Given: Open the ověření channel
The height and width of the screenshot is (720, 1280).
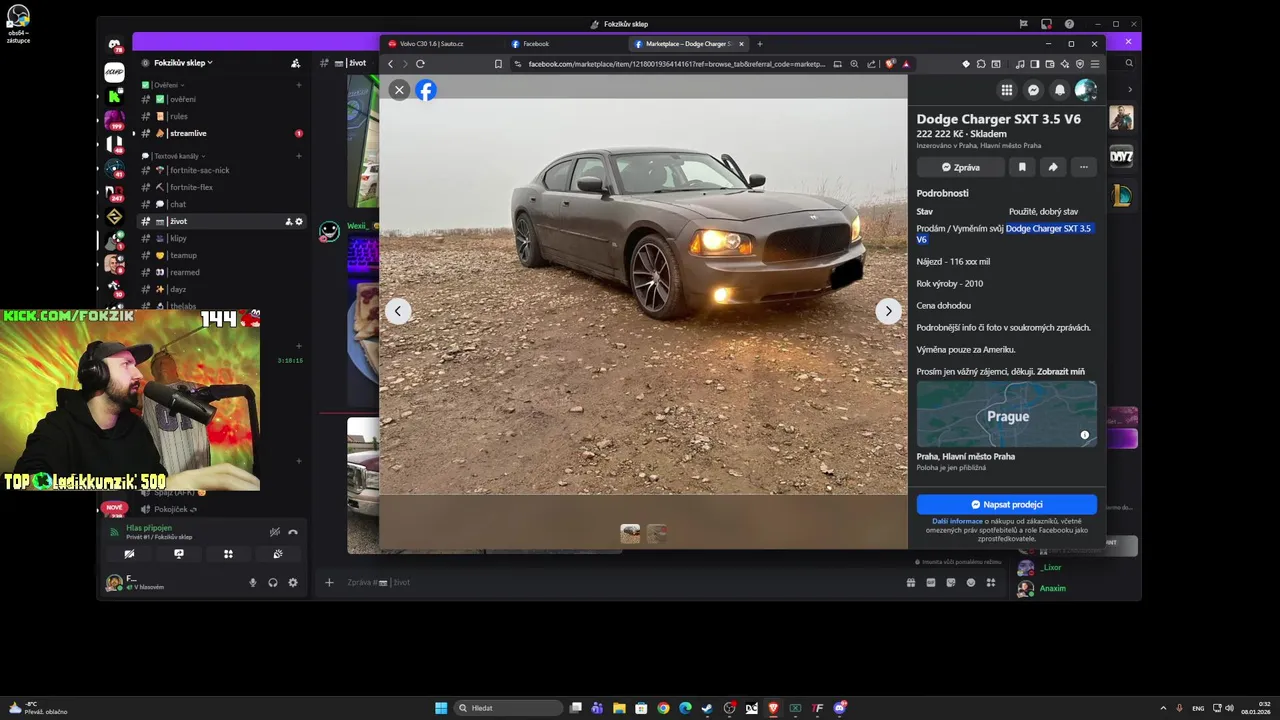Looking at the screenshot, I should 221,99.
